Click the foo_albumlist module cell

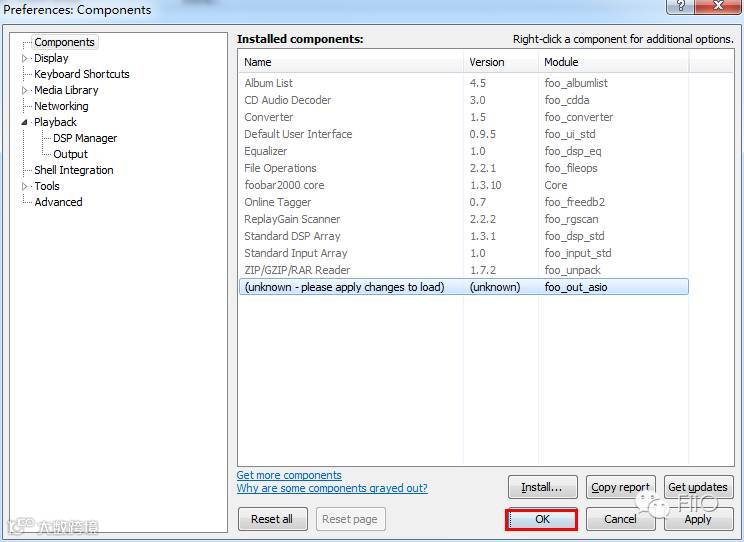(576, 83)
